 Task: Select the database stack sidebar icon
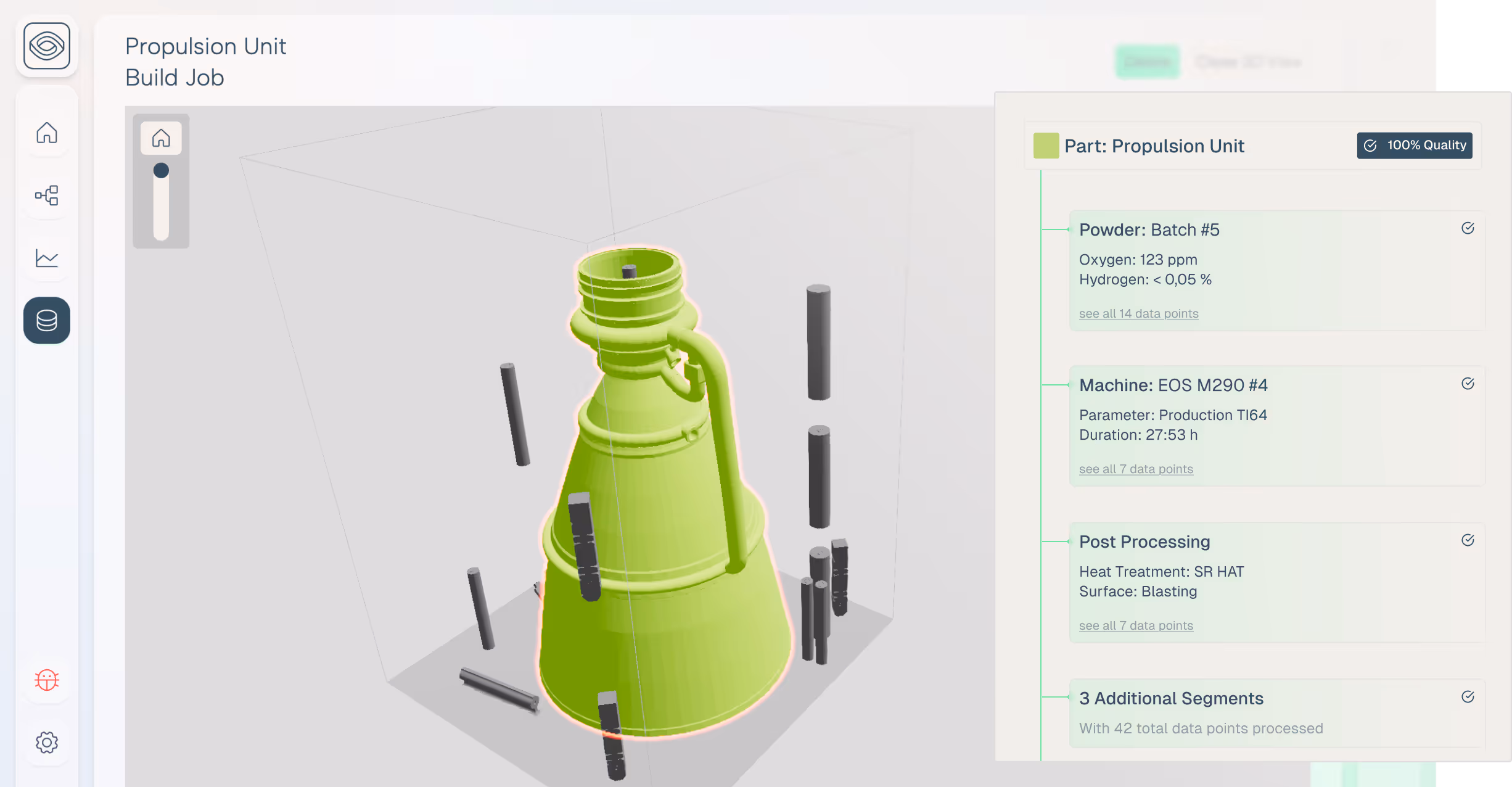[x=47, y=320]
